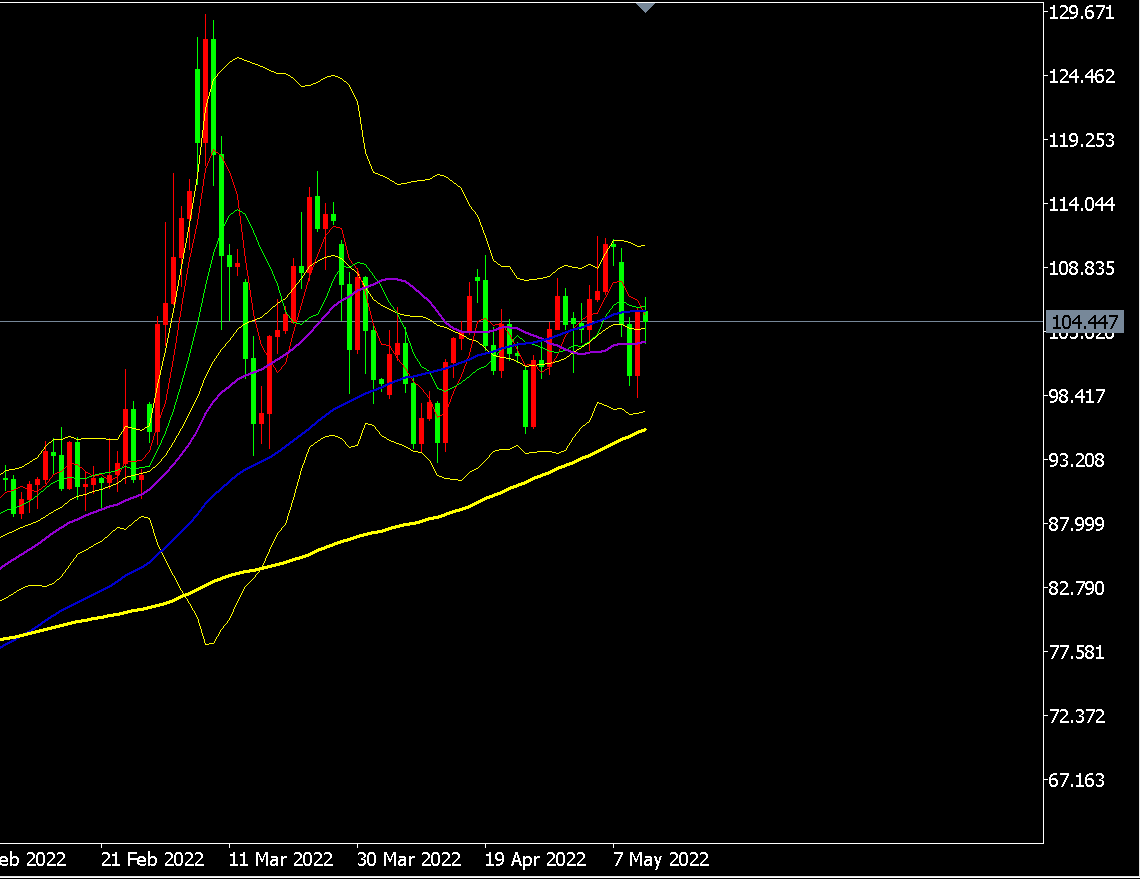
Task: Click the 114.044 price scale label
Action: 1081,204
